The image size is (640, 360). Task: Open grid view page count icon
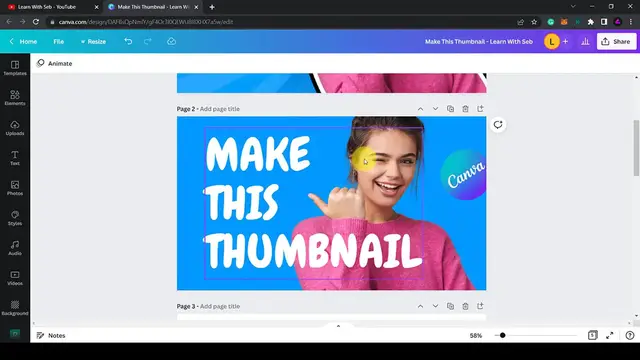[593, 335]
